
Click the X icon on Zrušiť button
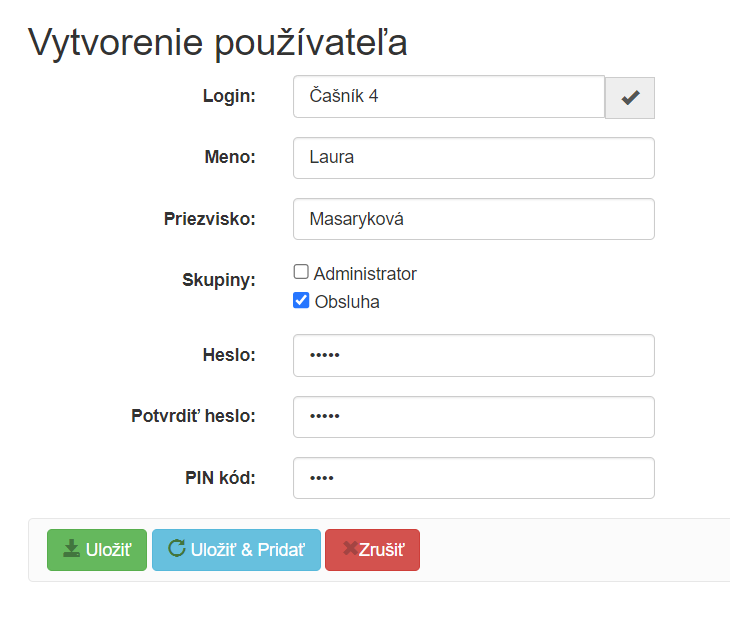coord(350,549)
